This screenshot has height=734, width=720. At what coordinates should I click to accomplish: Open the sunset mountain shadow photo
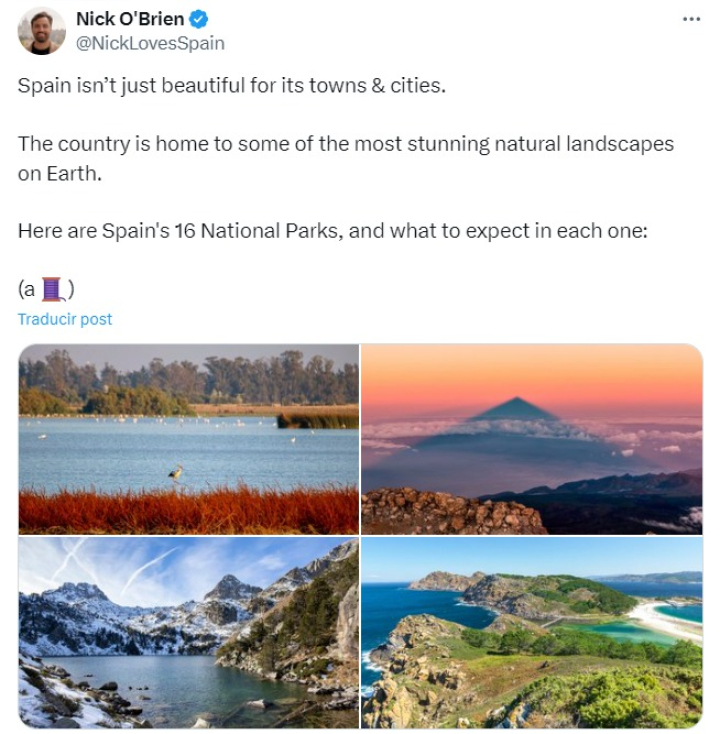531,438
